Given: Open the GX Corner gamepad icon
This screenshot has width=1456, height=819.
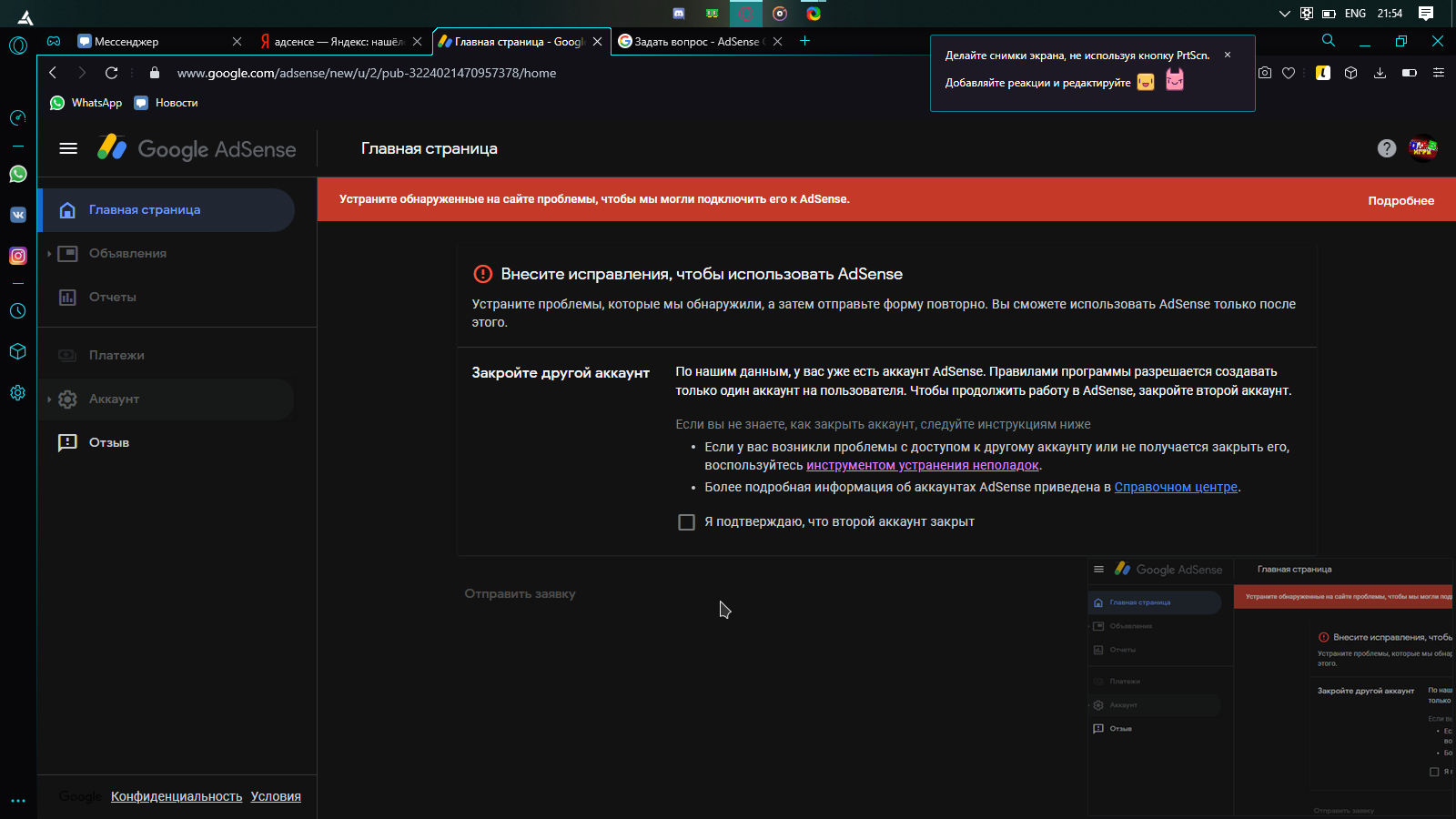Looking at the screenshot, I should [54, 41].
